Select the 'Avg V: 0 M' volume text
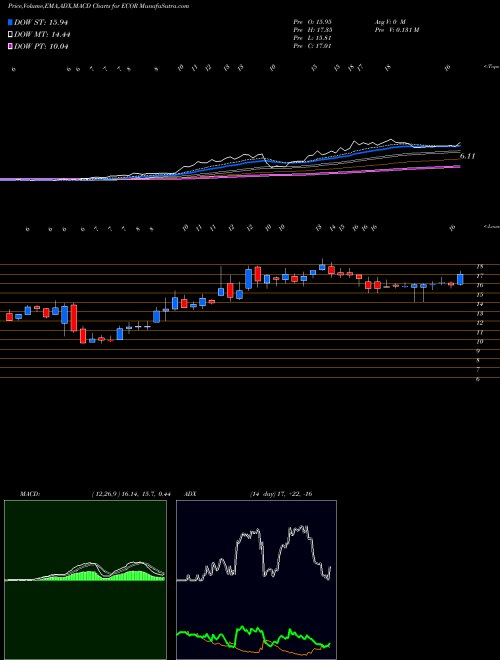This screenshot has width=500, height=660. 389,21
